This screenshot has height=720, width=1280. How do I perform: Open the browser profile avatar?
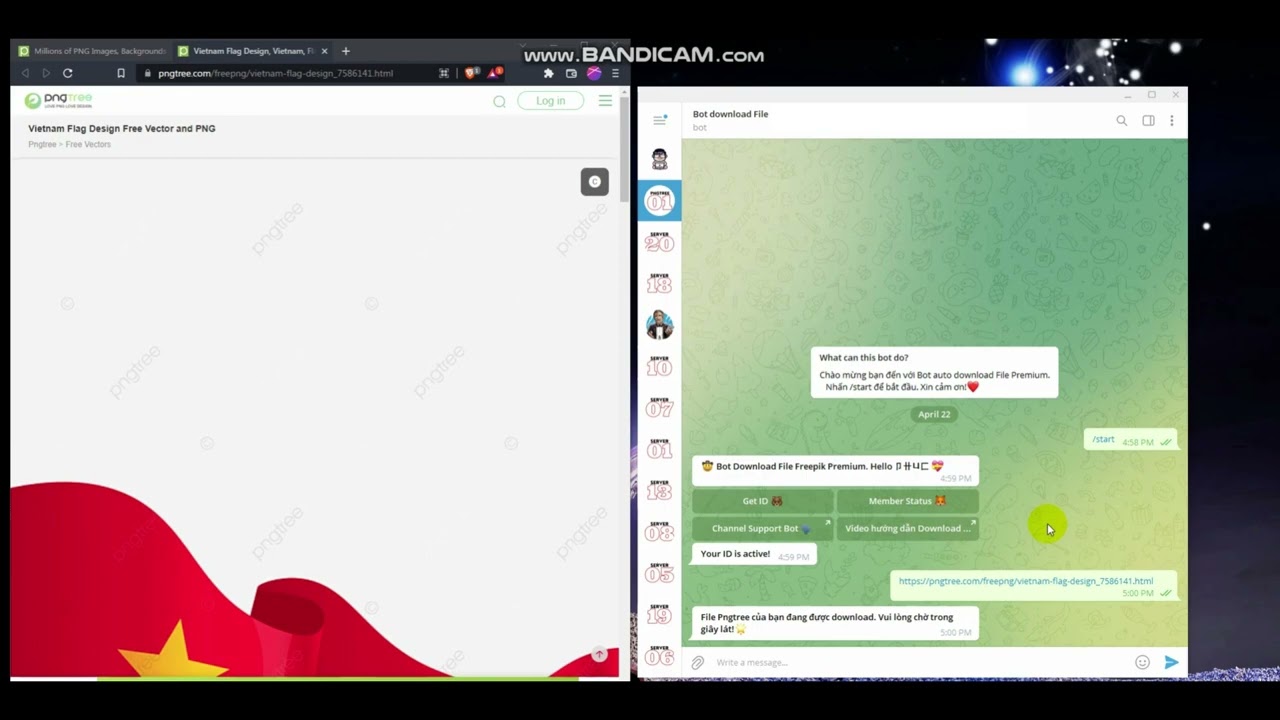click(594, 73)
